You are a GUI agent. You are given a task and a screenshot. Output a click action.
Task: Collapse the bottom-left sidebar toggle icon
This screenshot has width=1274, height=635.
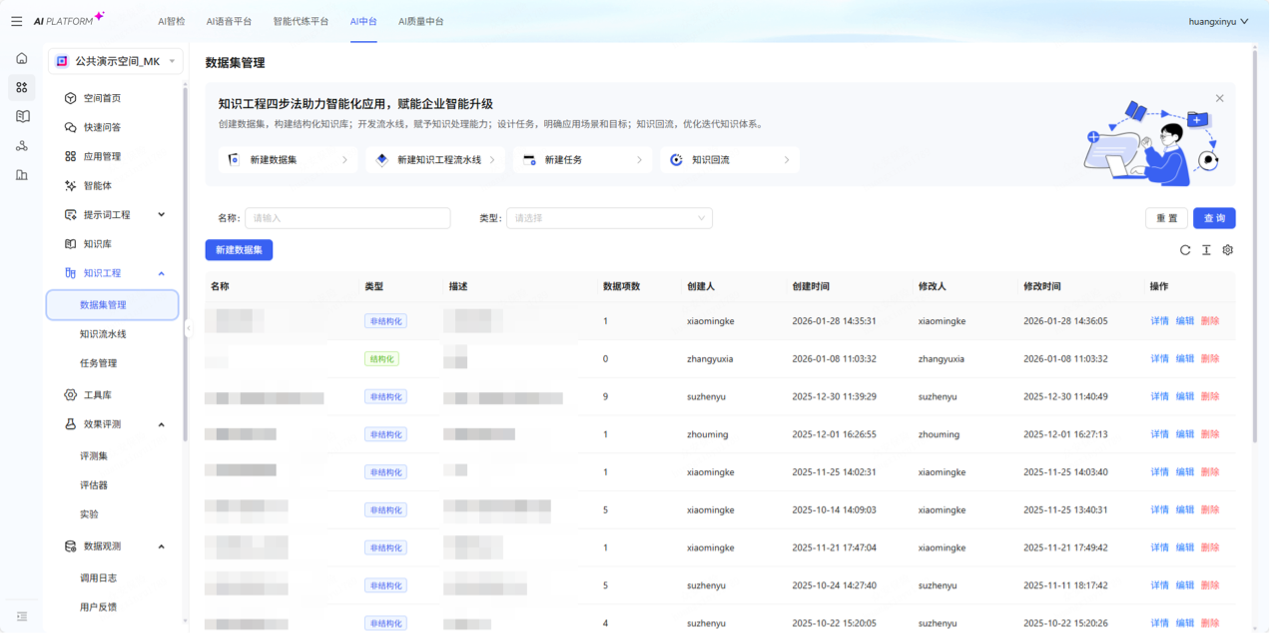pyautogui.click(x=22, y=616)
